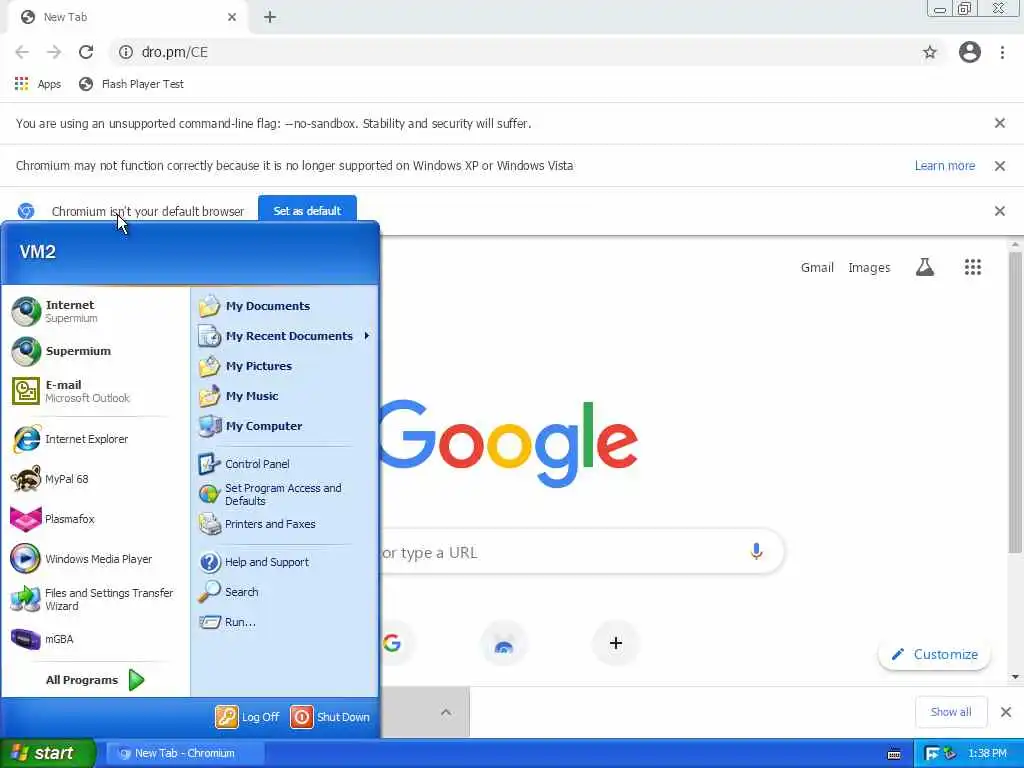This screenshot has height=768, width=1024.
Task: Select the New Tab browser tab
Action: pyautogui.click(x=127, y=17)
